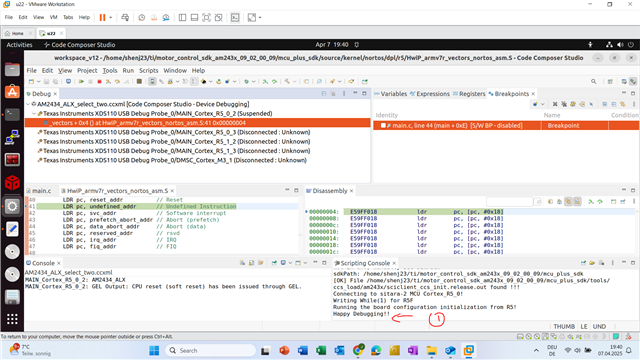The height and width of the screenshot is (360, 640).
Task: Click the Clear Console icon in Console view
Action: pos(242,263)
